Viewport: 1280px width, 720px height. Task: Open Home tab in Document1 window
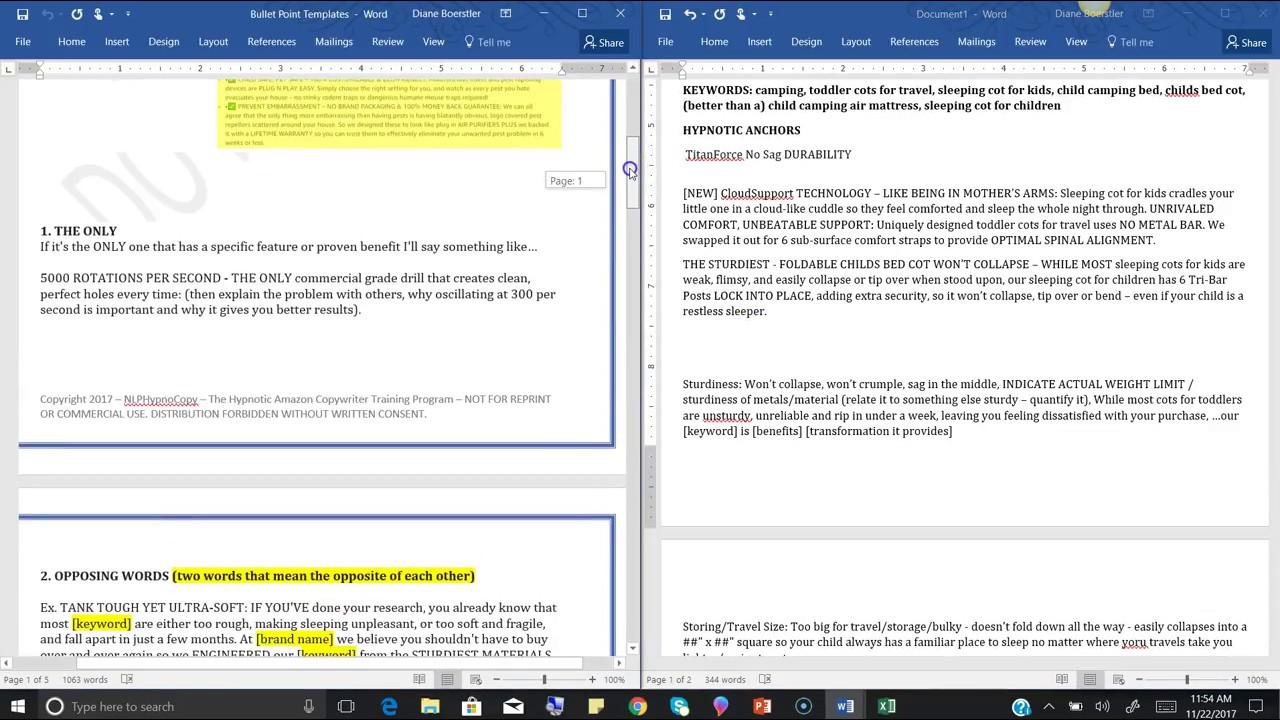714,42
